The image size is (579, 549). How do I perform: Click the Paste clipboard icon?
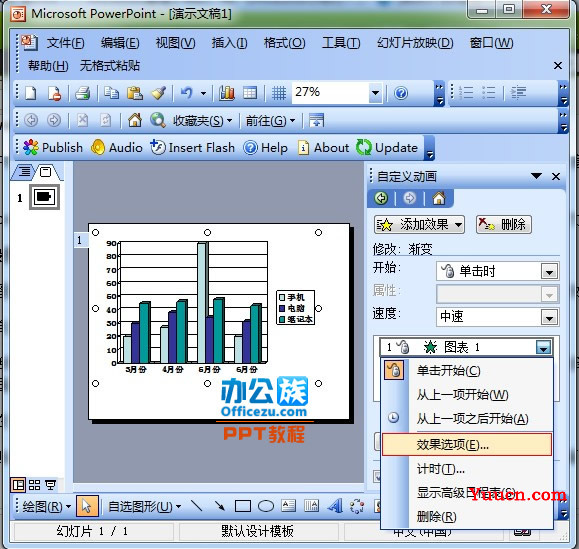[x=135, y=93]
